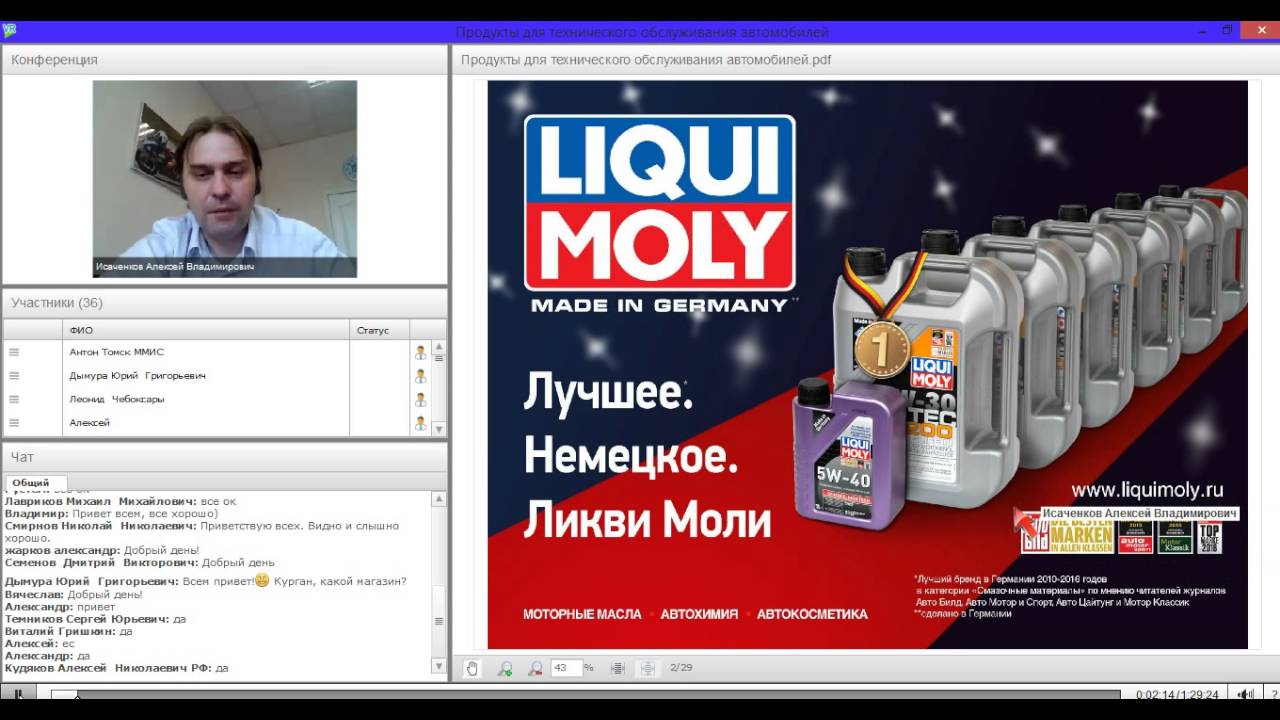This screenshot has width=1280, height=720.
Task: Zoom out of the PDF slide
Action: click(x=535, y=668)
